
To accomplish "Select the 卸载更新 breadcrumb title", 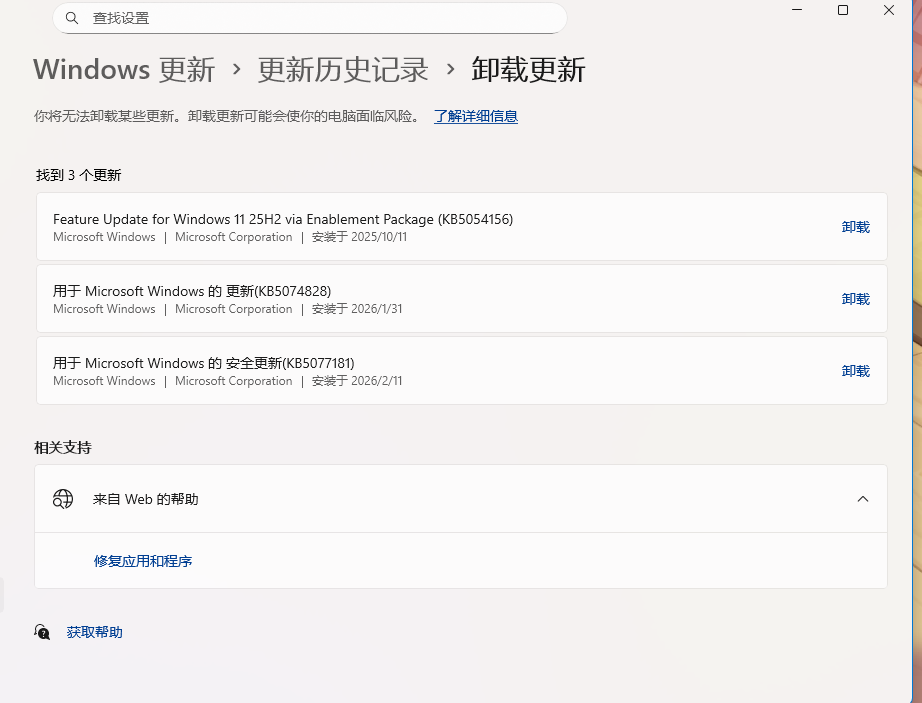I will (527, 70).
